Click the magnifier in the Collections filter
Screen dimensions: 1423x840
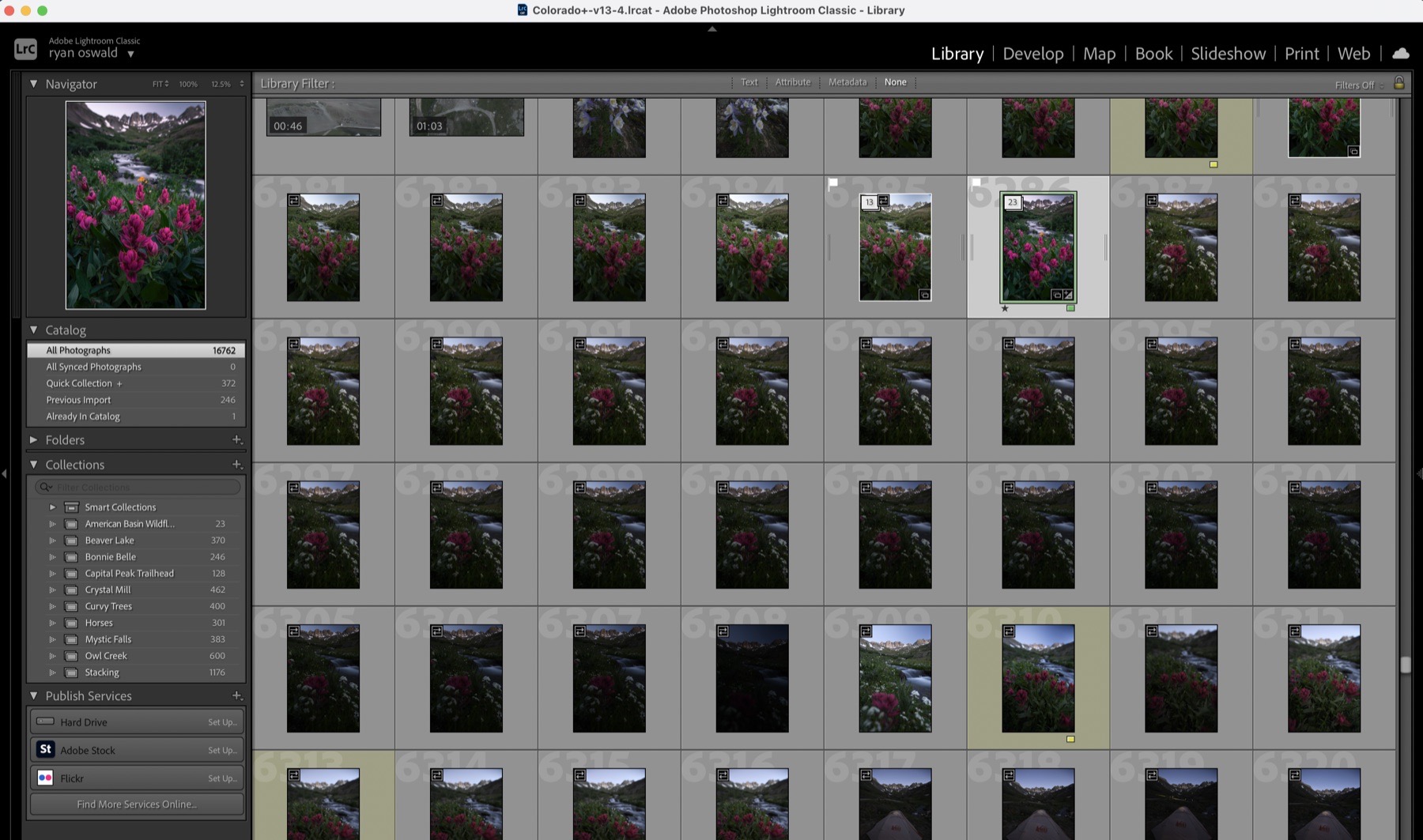click(46, 487)
